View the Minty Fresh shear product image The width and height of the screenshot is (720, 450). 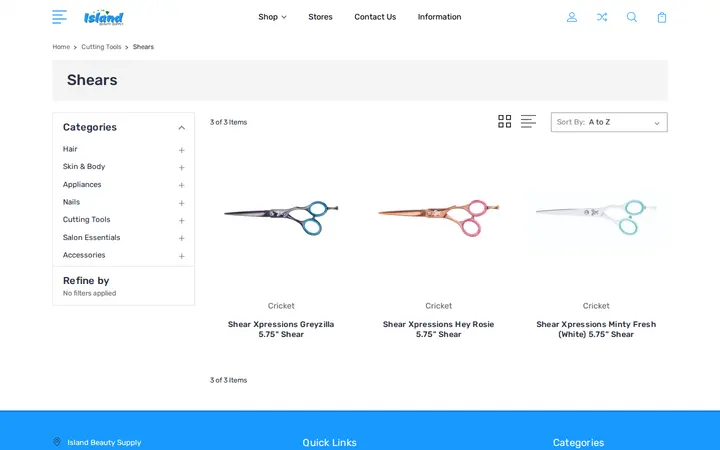coord(596,217)
